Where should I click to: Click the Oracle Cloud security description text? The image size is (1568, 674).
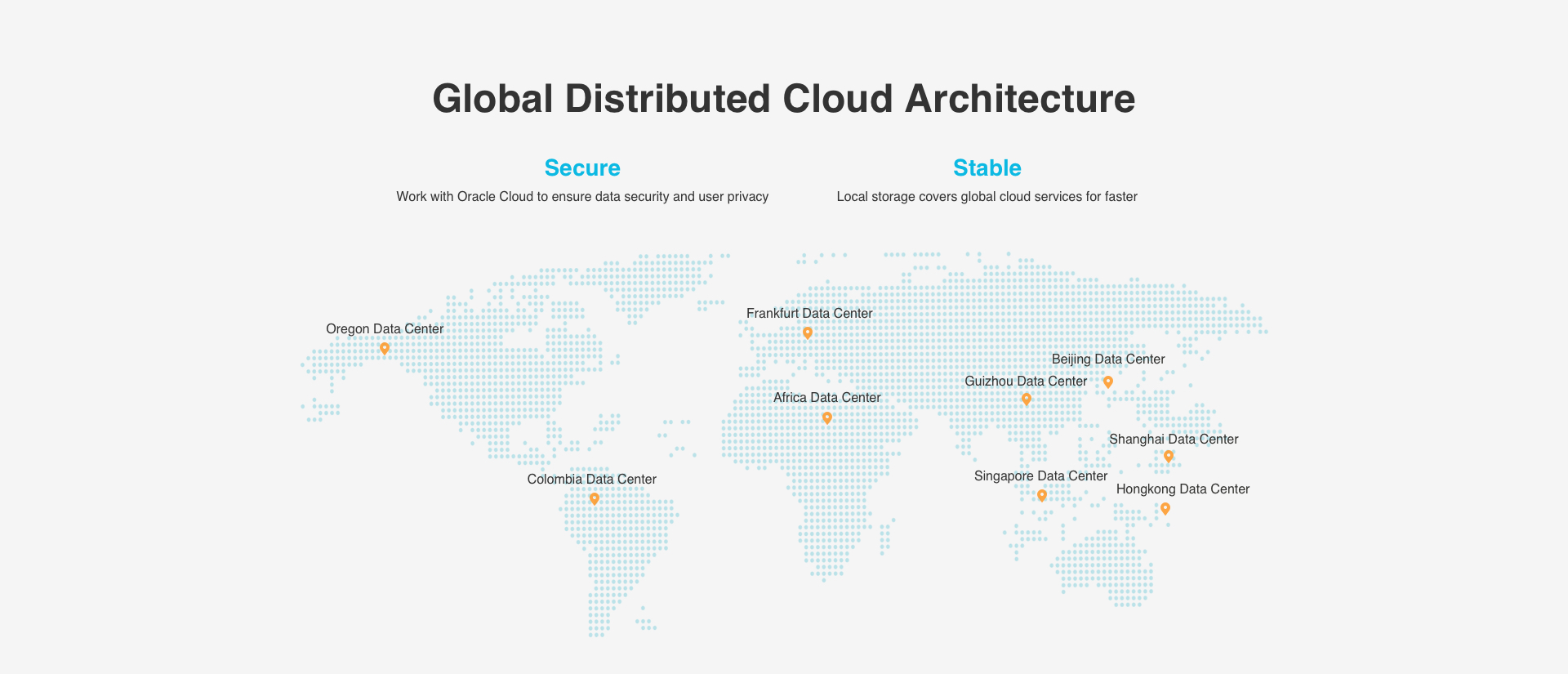pyautogui.click(x=582, y=197)
